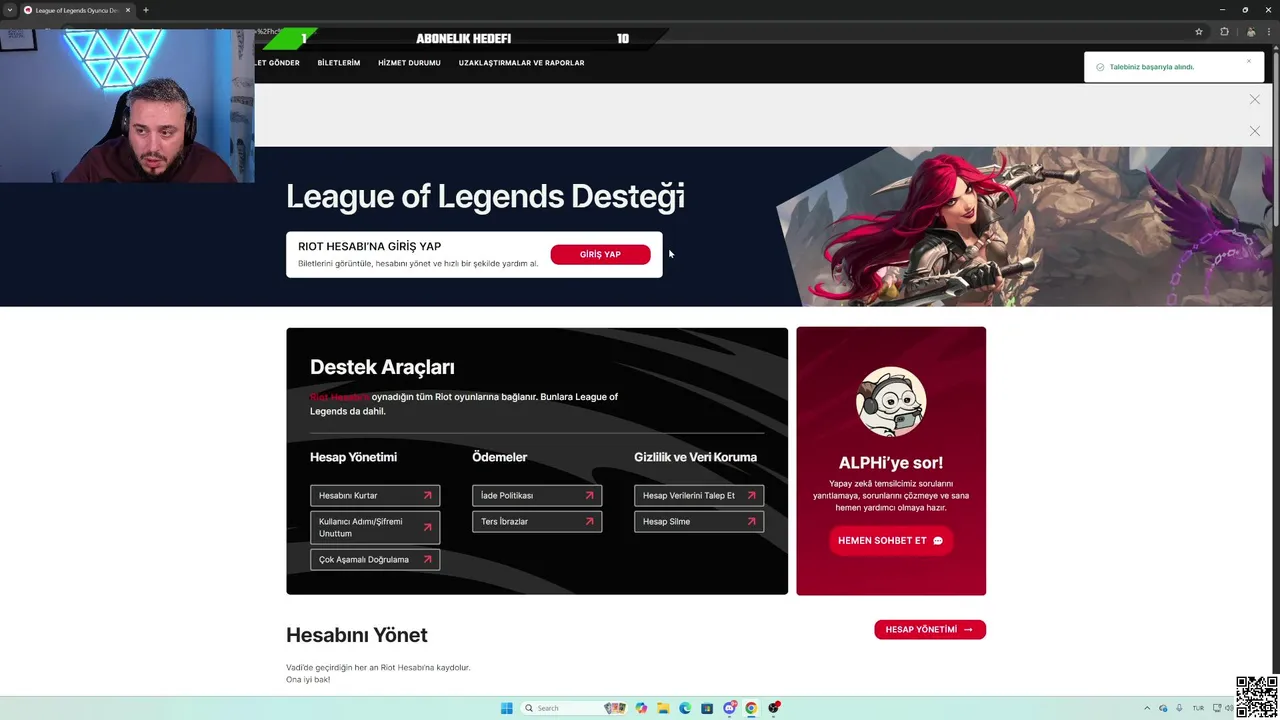Select Hesabını Kurtar support tool

coord(375,495)
